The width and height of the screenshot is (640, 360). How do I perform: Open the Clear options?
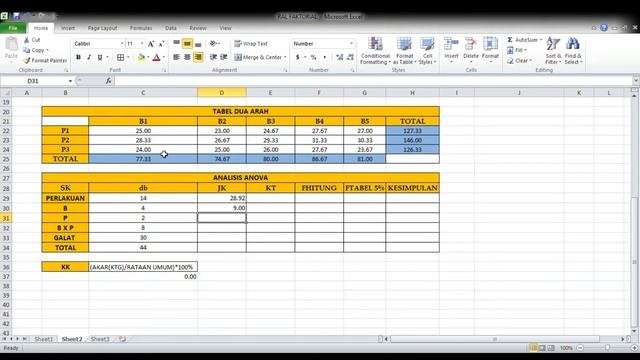(x=519, y=60)
